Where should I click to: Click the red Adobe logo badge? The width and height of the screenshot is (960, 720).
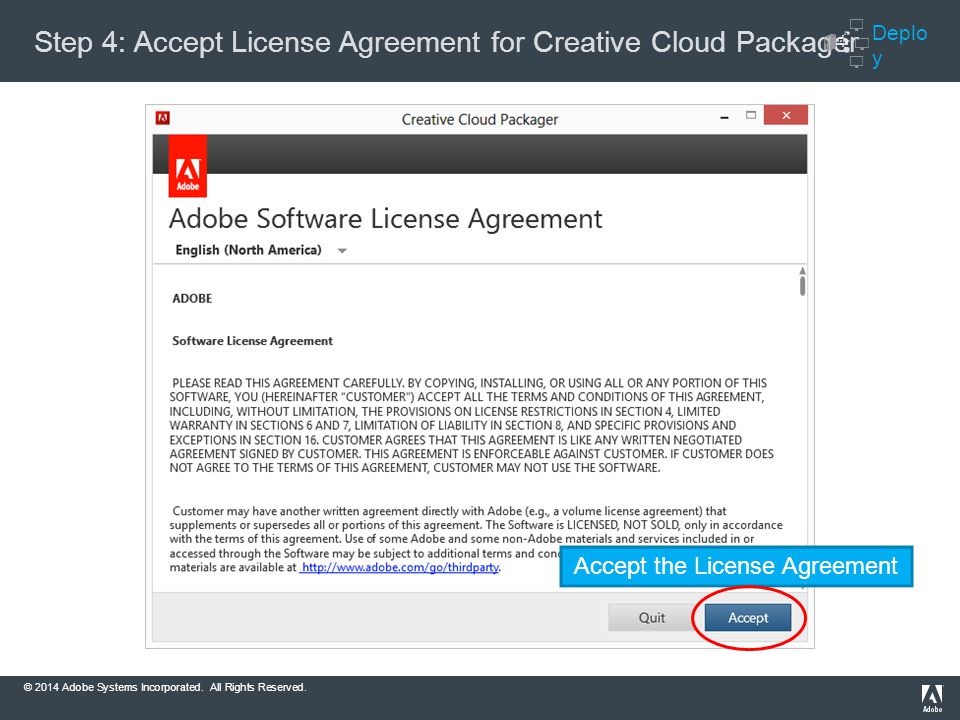tap(187, 167)
